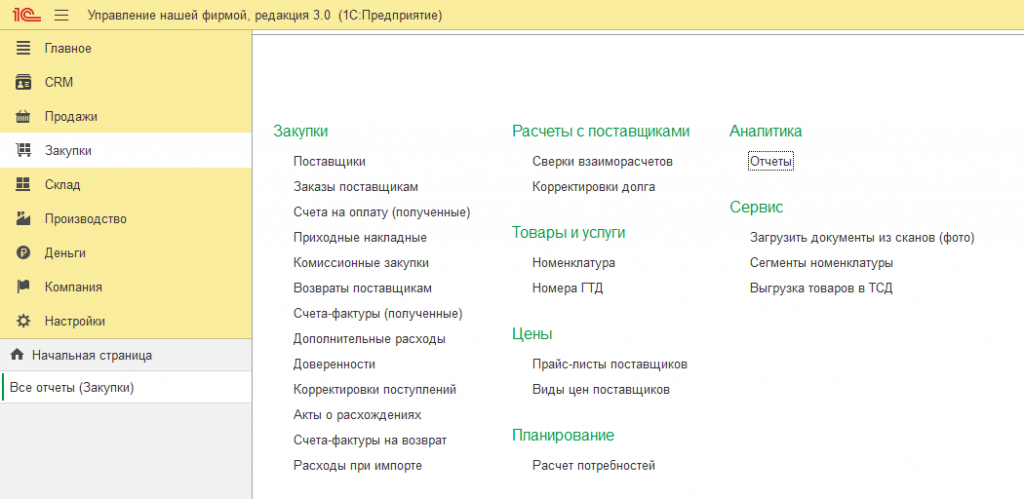The height and width of the screenshot is (499, 1024).
Task: Open the Компания section label
Action: click(x=73, y=287)
